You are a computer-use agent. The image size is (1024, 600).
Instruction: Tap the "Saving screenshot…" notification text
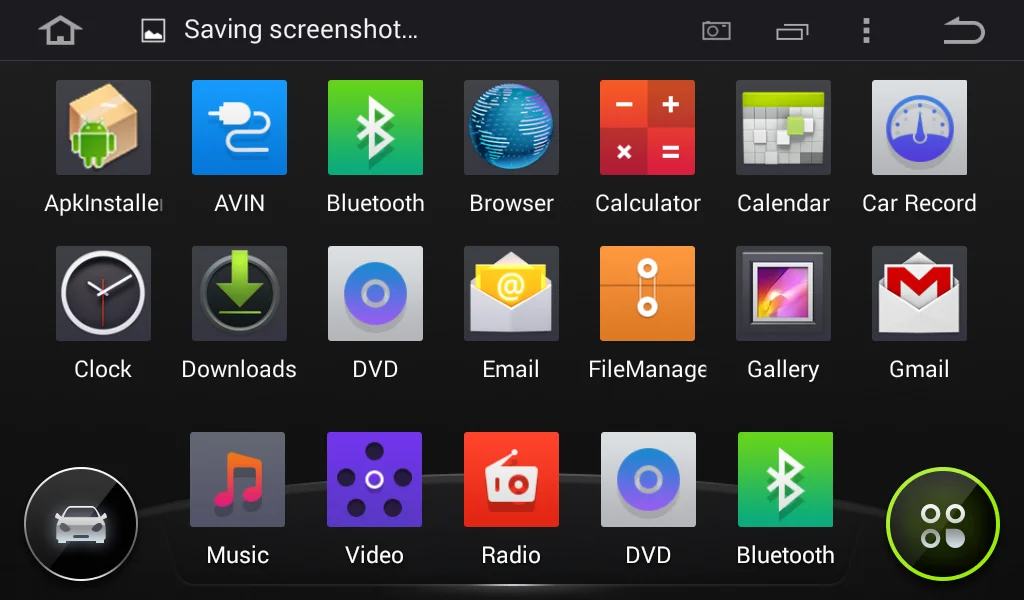301,29
